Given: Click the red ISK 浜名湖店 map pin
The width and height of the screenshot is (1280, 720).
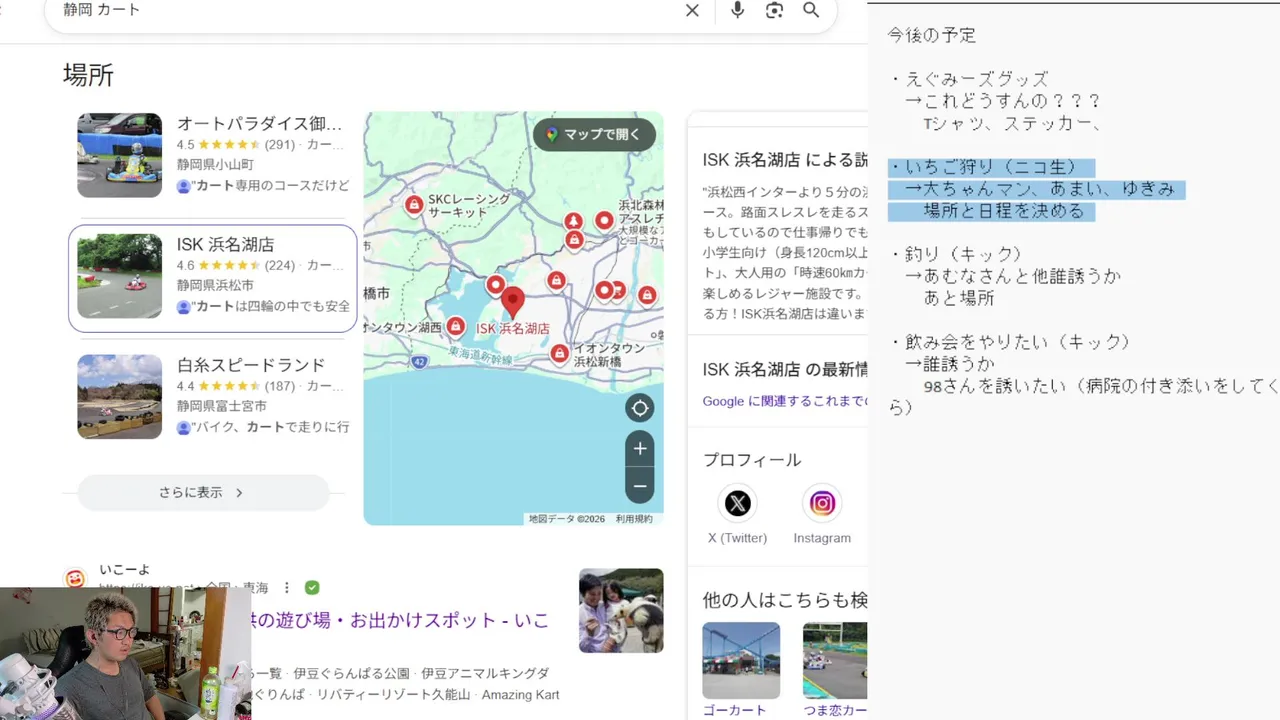Looking at the screenshot, I should click(513, 301).
